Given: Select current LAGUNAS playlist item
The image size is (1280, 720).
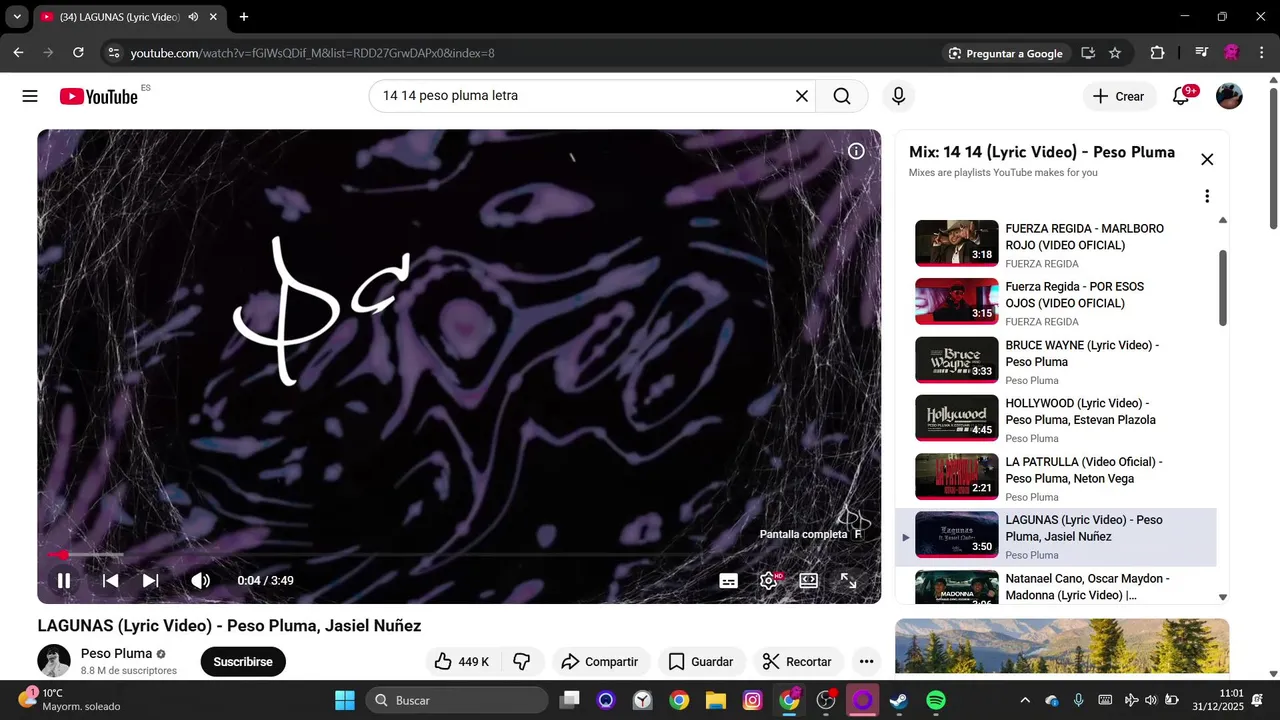Looking at the screenshot, I should 1055,537.
